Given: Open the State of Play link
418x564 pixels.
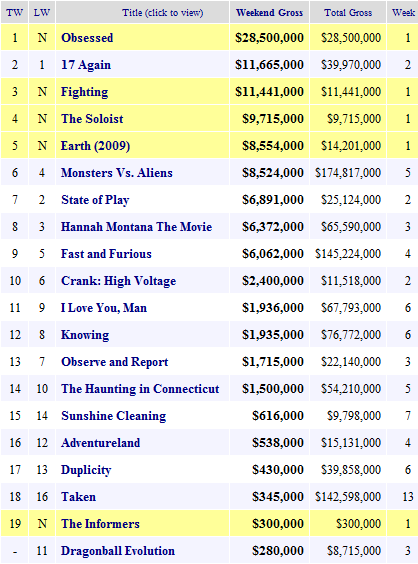Looking at the screenshot, I should click(x=95, y=200).
